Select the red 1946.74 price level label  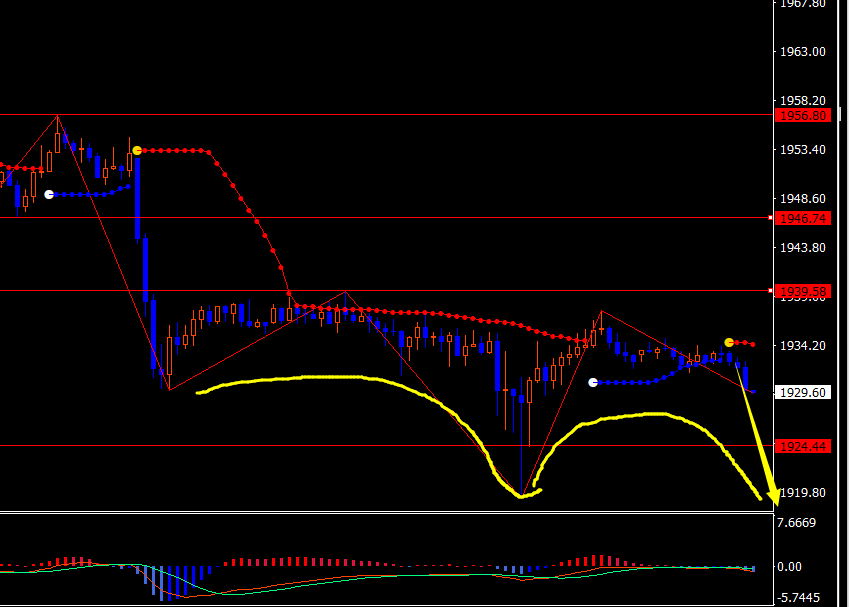point(802,218)
